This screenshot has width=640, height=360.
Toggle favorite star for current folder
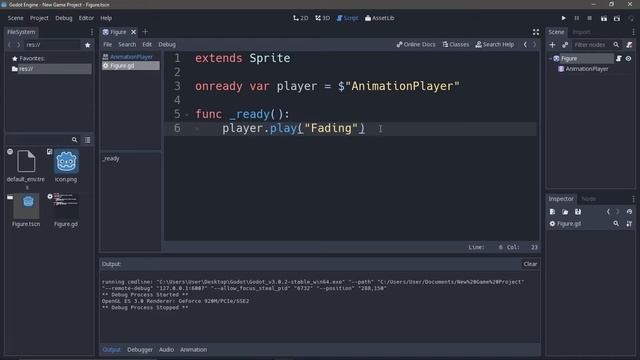click(x=87, y=45)
